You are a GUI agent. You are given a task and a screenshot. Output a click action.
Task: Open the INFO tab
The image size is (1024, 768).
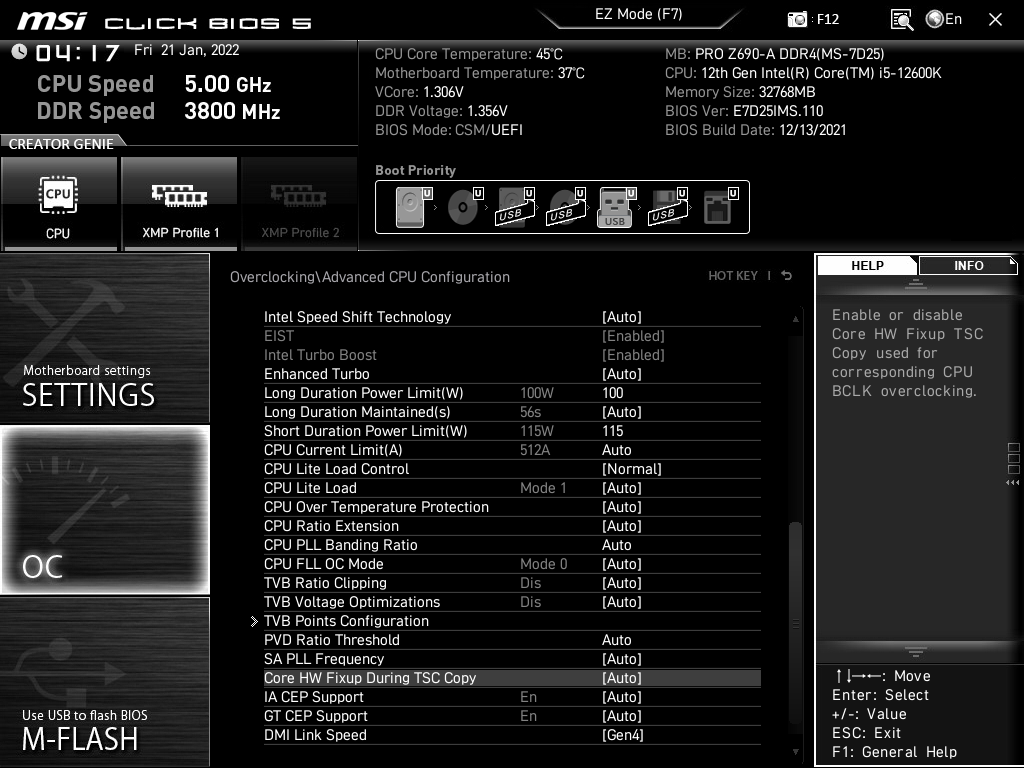pyautogui.click(x=968, y=265)
